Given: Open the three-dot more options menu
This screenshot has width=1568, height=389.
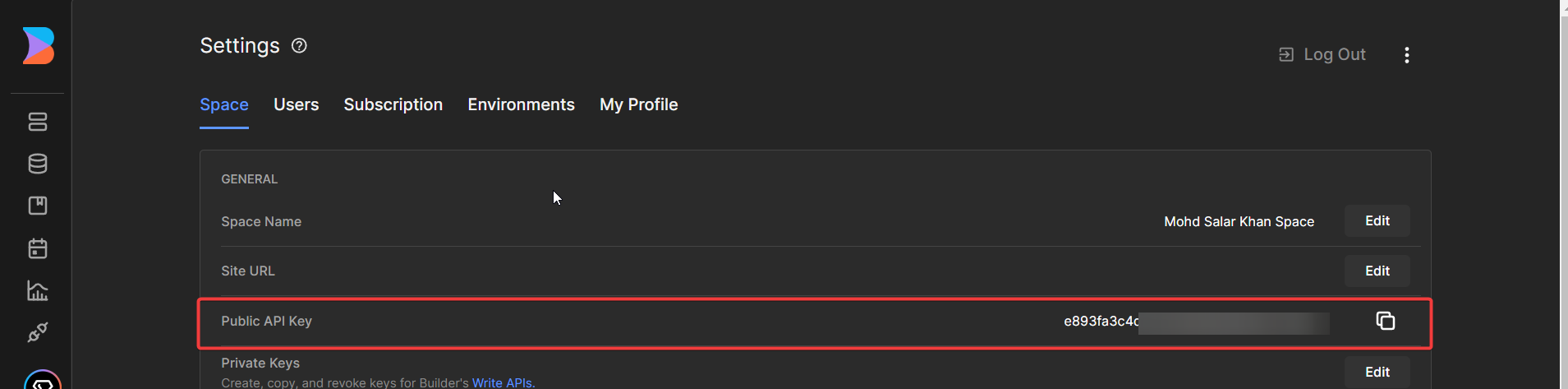Looking at the screenshot, I should click(x=1407, y=55).
